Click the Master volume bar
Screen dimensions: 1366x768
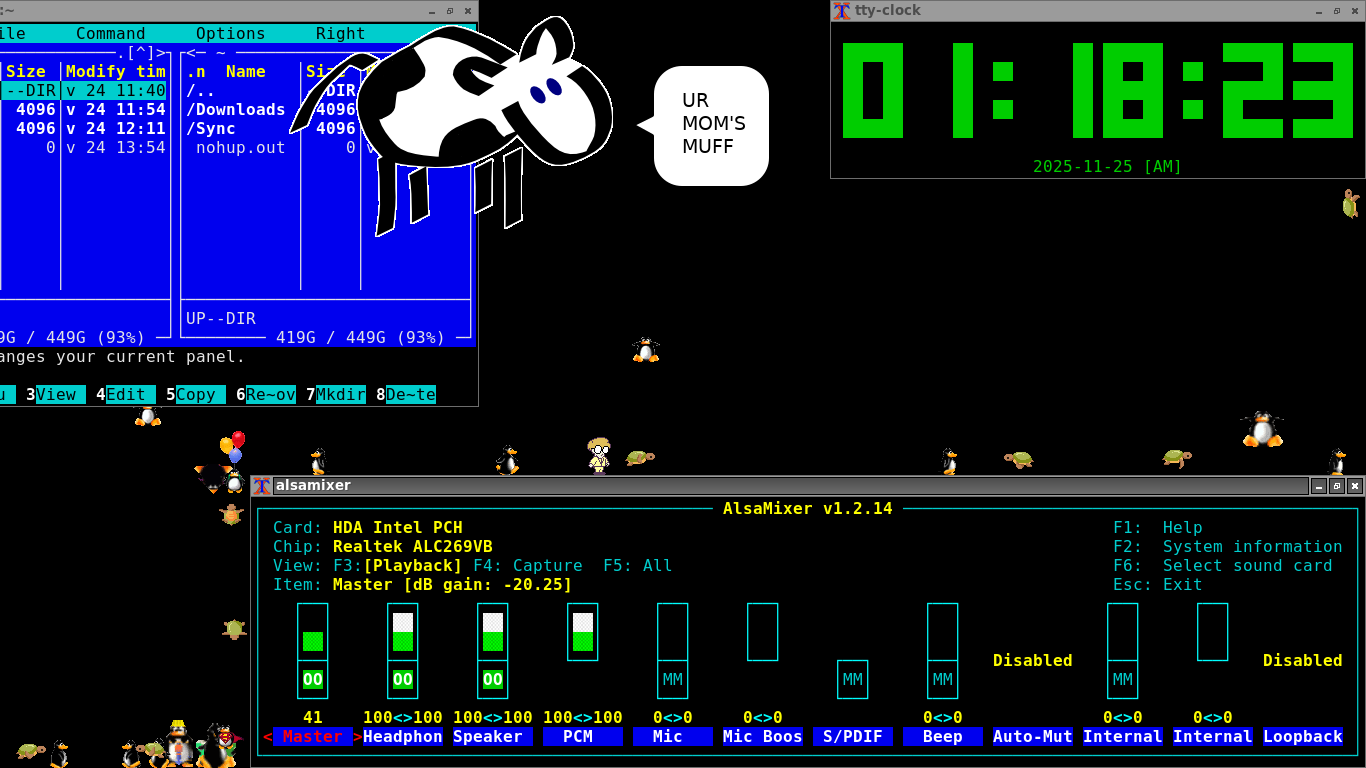[313, 632]
